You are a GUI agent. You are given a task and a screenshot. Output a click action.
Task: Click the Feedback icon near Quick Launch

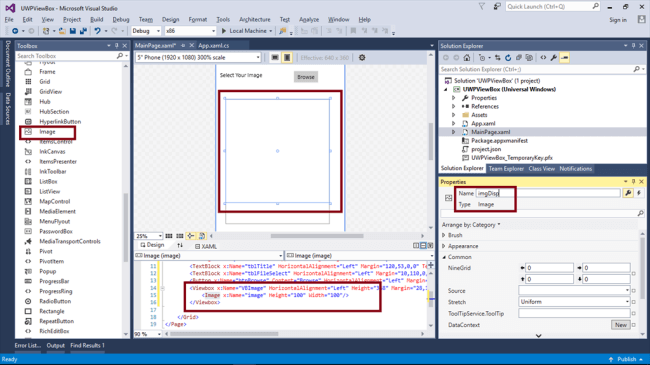(x=497, y=7)
